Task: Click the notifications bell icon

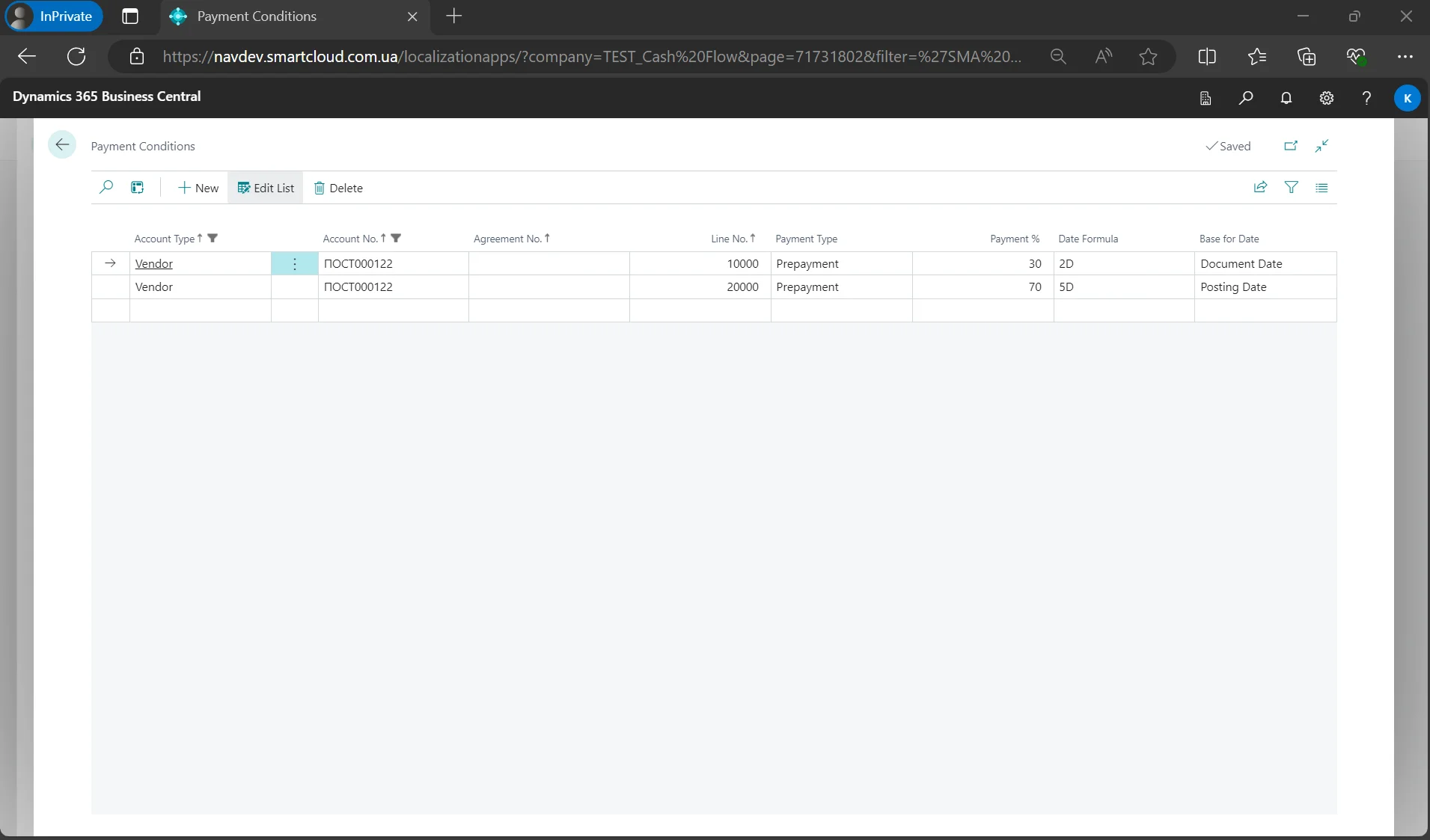Action: pos(1286,98)
